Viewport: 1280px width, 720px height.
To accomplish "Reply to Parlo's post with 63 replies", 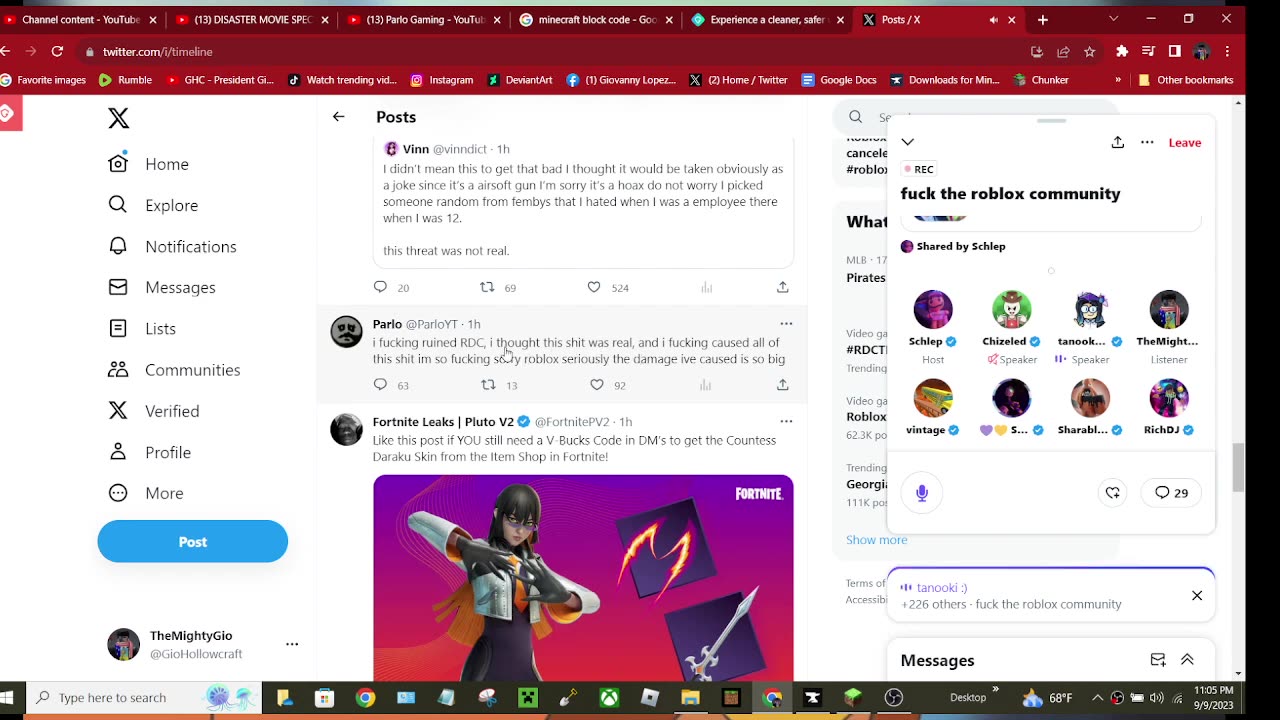I will point(380,385).
